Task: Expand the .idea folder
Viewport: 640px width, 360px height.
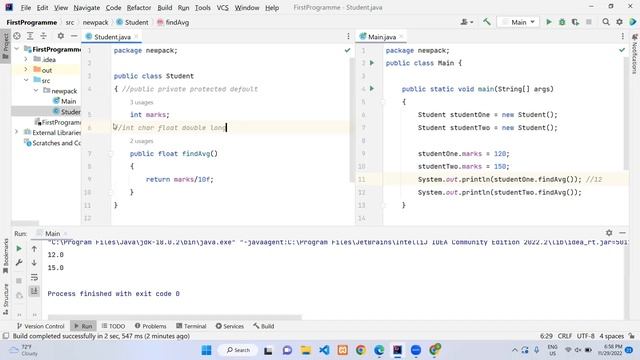Action: tap(26, 60)
